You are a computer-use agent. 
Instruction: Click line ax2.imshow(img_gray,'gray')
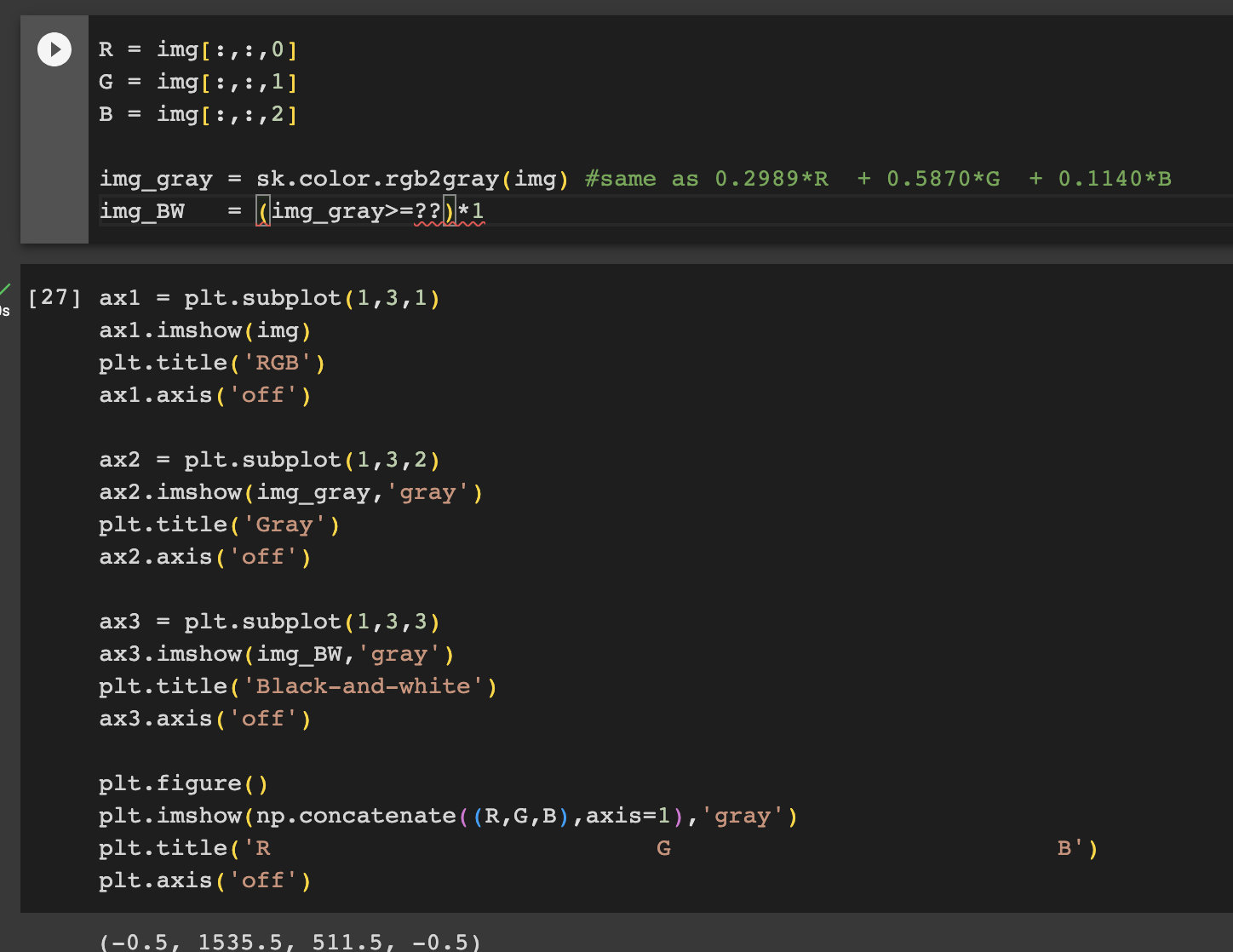[291, 492]
